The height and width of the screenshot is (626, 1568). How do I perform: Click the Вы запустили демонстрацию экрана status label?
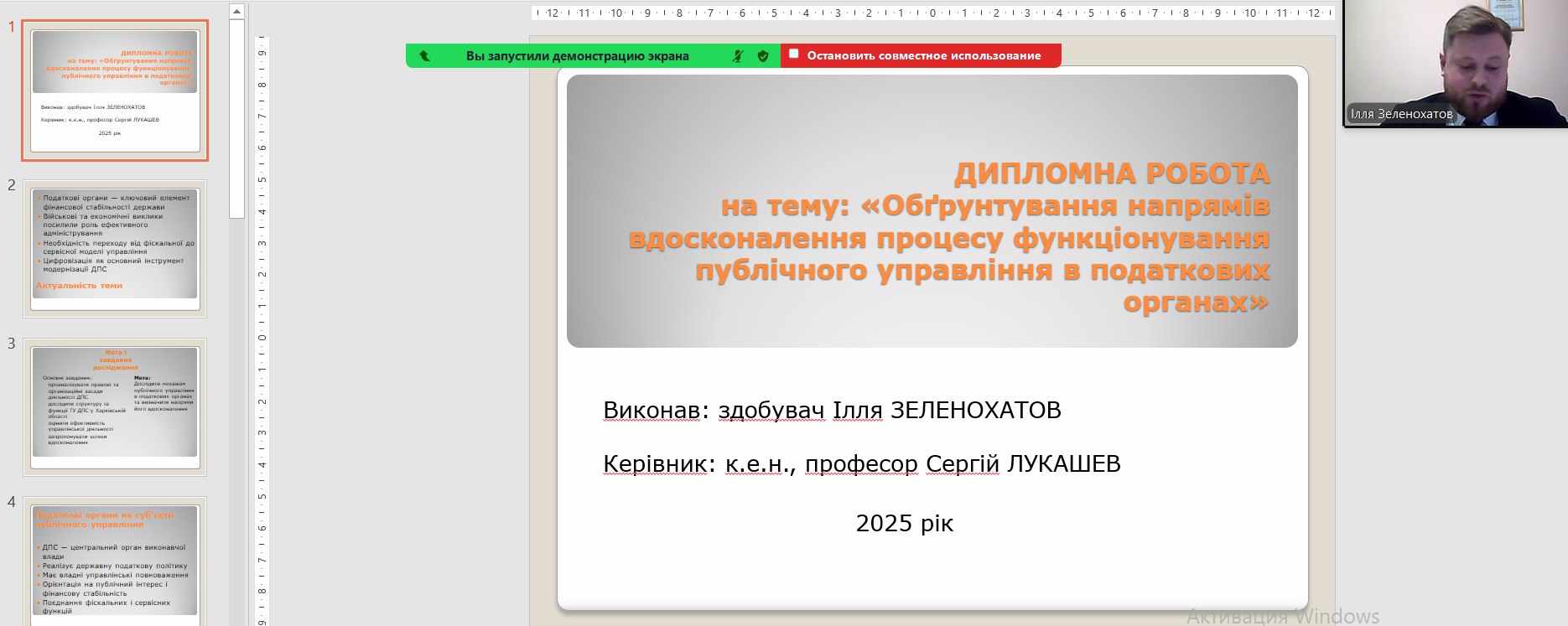tap(577, 56)
